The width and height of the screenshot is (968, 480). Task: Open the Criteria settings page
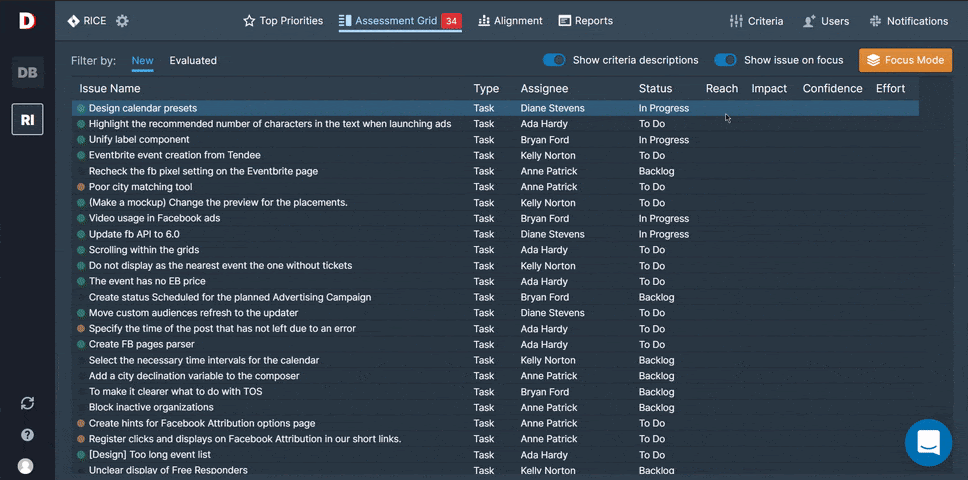coord(756,21)
